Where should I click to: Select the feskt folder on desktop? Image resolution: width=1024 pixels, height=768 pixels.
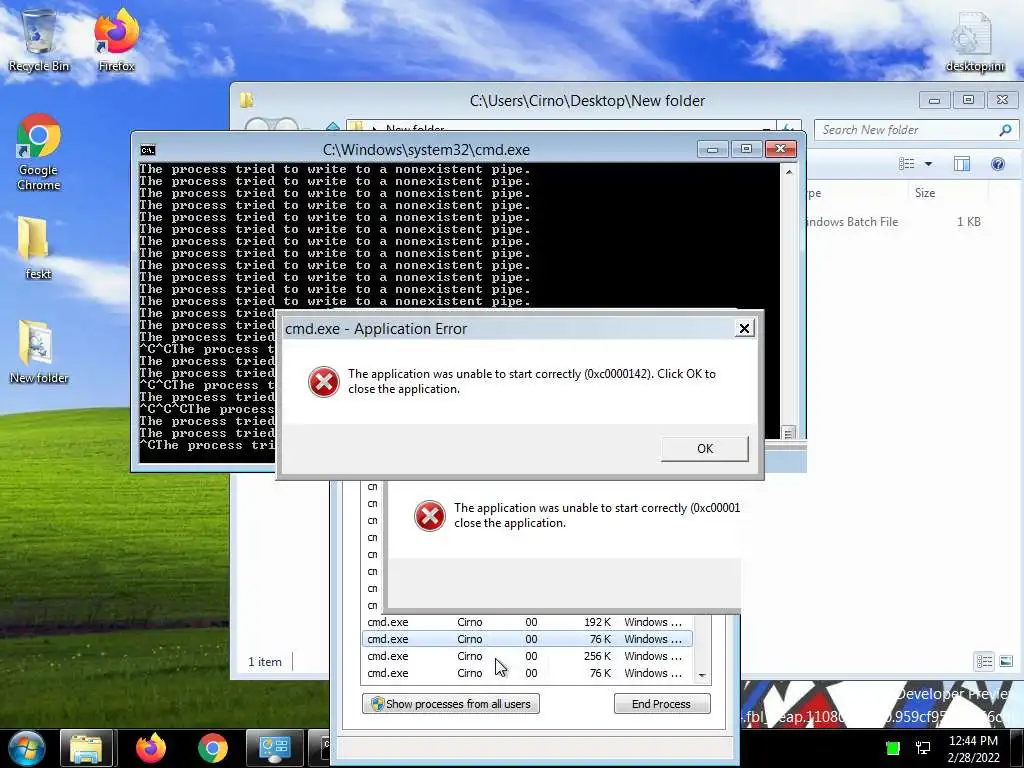37,248
